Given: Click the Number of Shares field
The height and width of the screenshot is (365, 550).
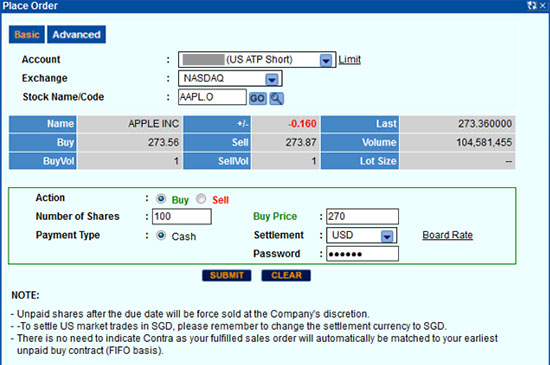Looking at the screenshot, I should click(182, 216).
